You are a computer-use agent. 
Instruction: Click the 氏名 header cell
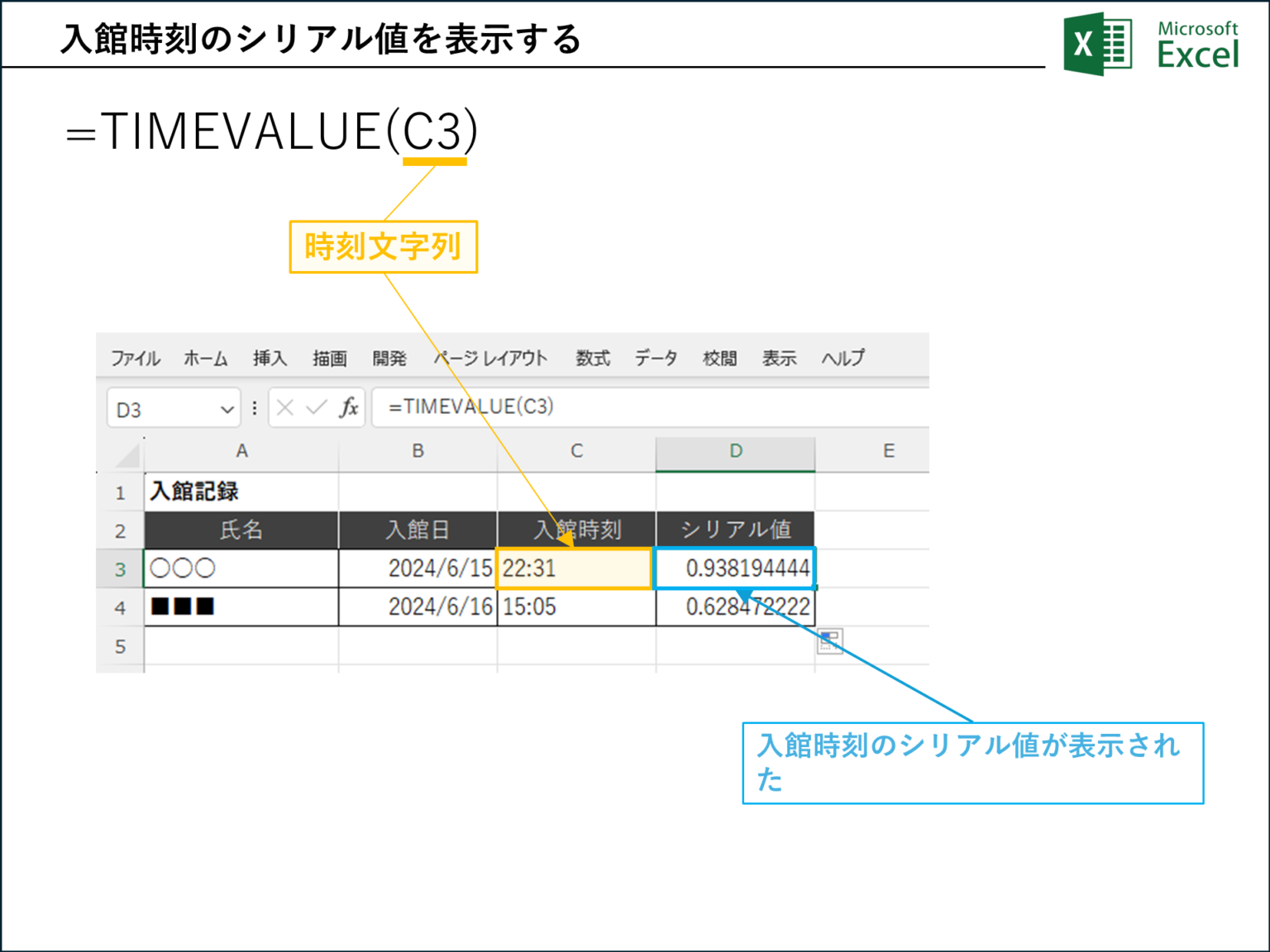241,530
